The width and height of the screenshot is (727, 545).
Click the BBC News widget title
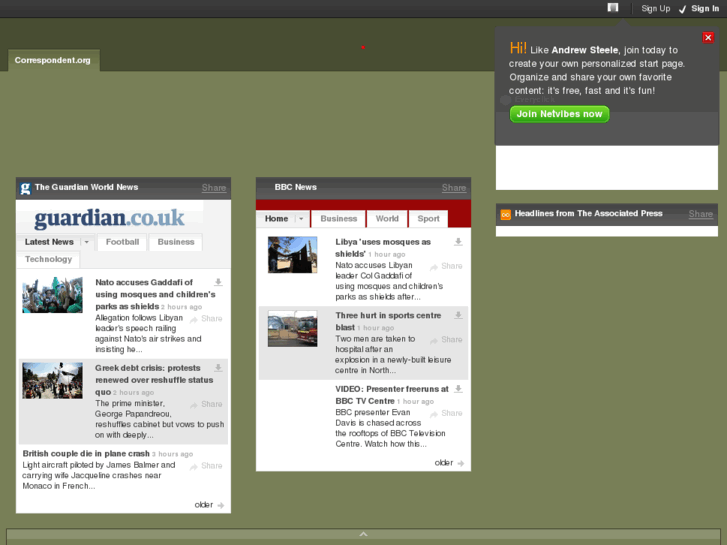295,187
